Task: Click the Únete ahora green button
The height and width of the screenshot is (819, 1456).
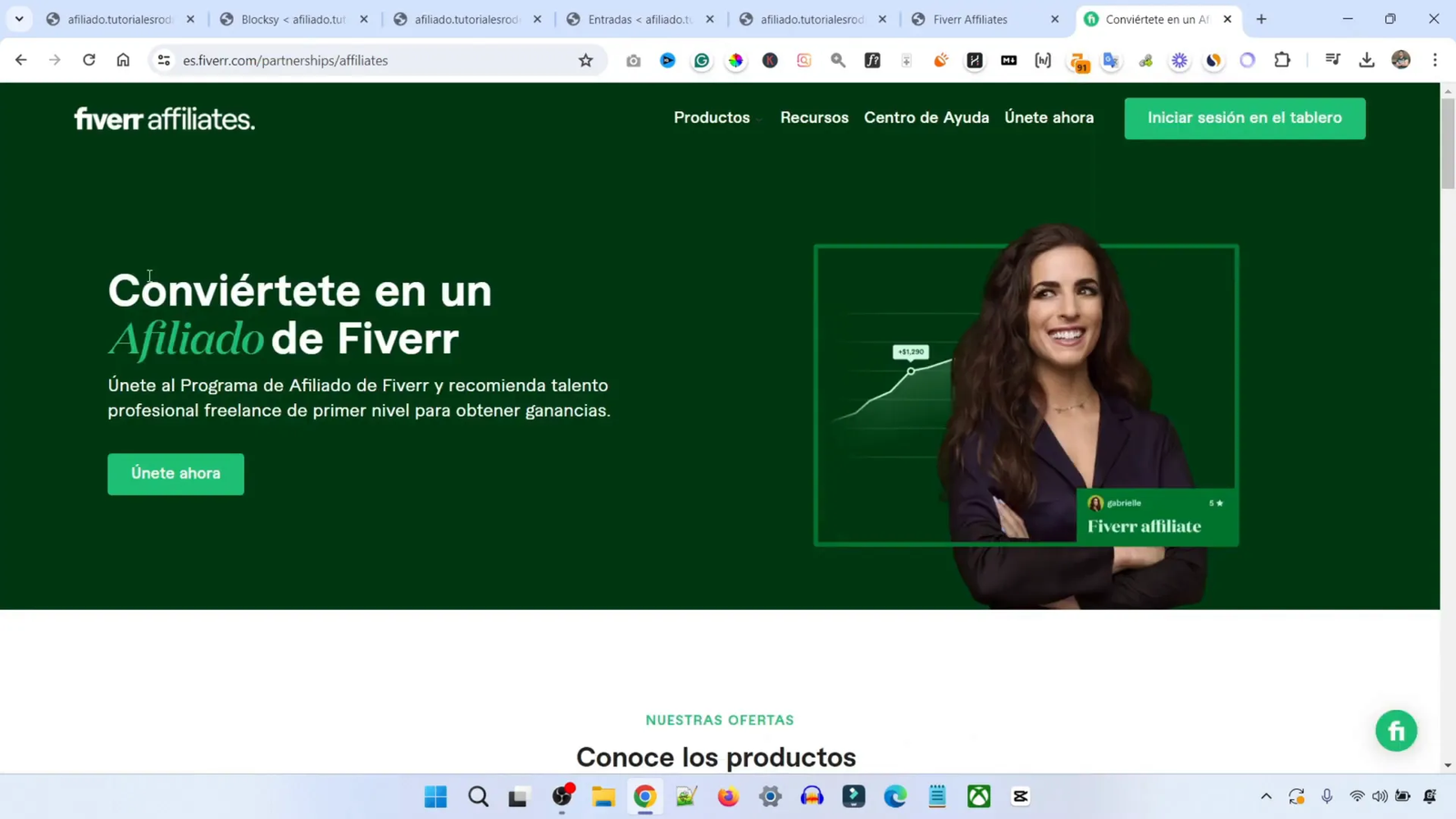Action: coord(175,473)
